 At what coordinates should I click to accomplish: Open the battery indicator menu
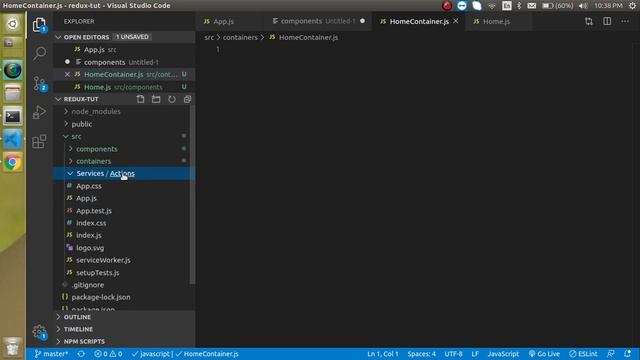point(558,6)
